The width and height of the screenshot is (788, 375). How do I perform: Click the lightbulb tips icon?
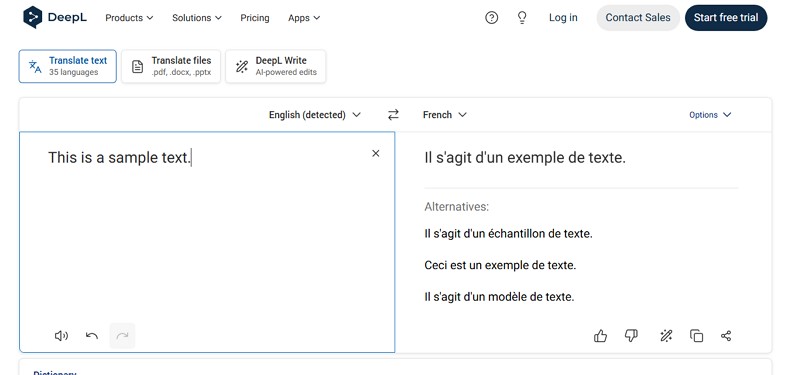522,18
